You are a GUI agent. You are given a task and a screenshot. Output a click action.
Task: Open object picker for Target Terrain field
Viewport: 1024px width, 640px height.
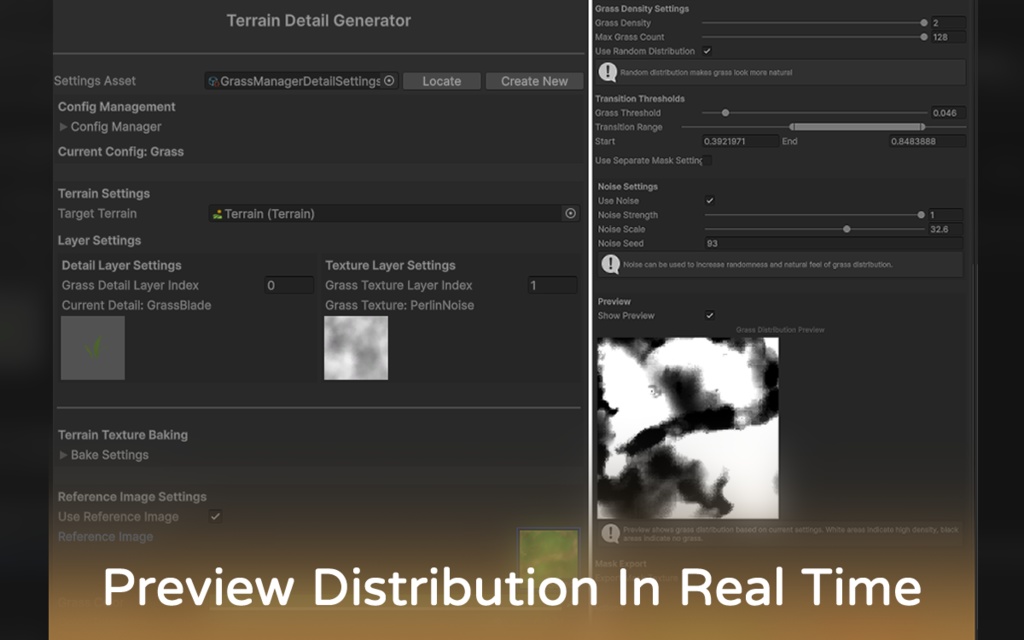tap(570, 214)
